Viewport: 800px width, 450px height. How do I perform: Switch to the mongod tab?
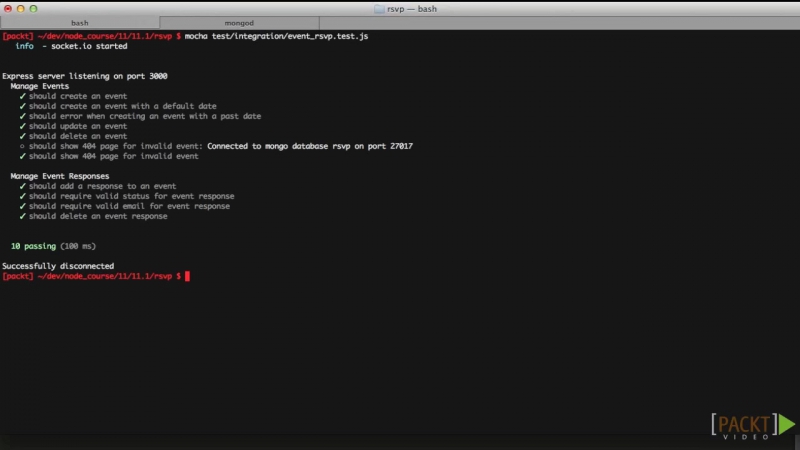point(239,23)
